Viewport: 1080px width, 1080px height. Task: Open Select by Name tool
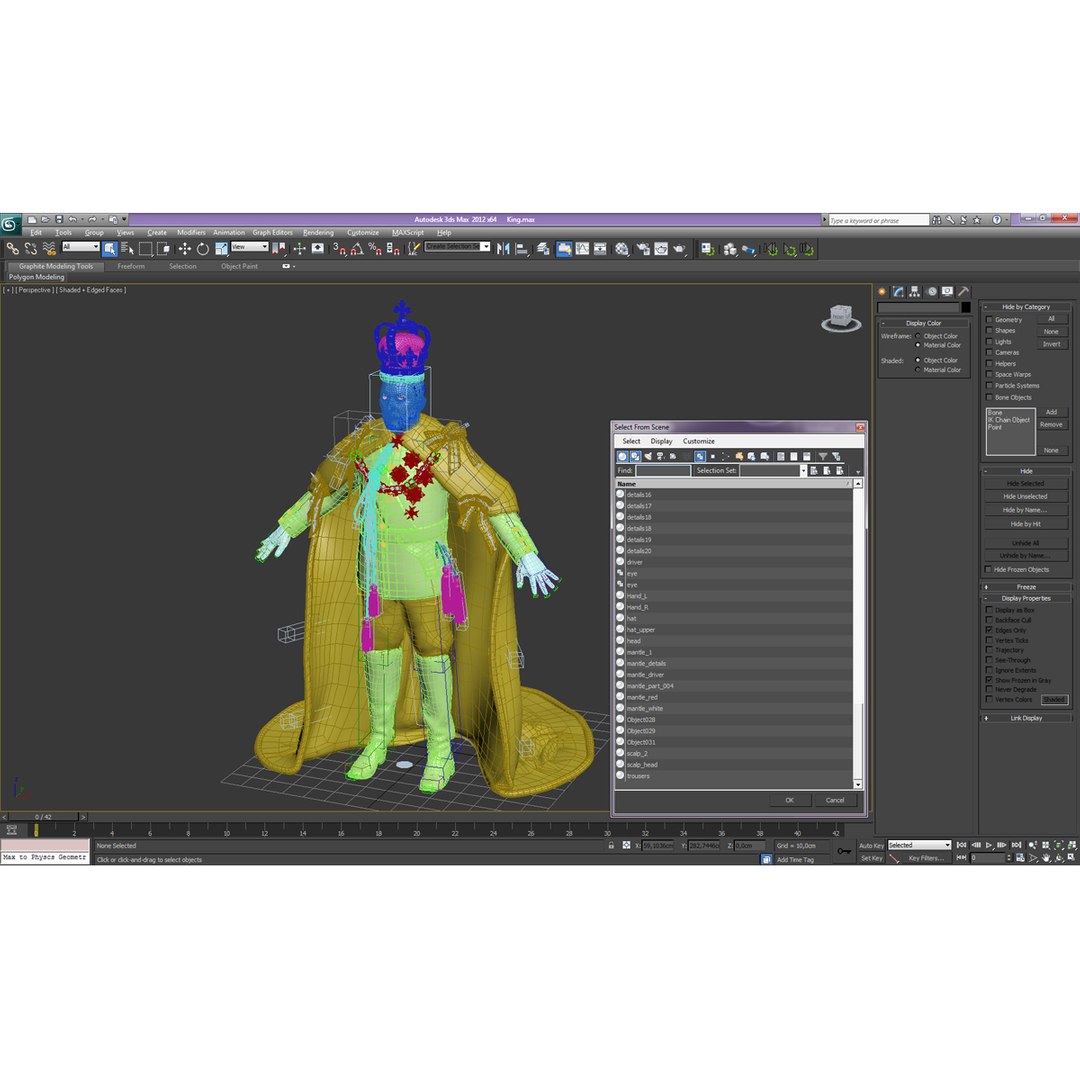click(127, 249)
